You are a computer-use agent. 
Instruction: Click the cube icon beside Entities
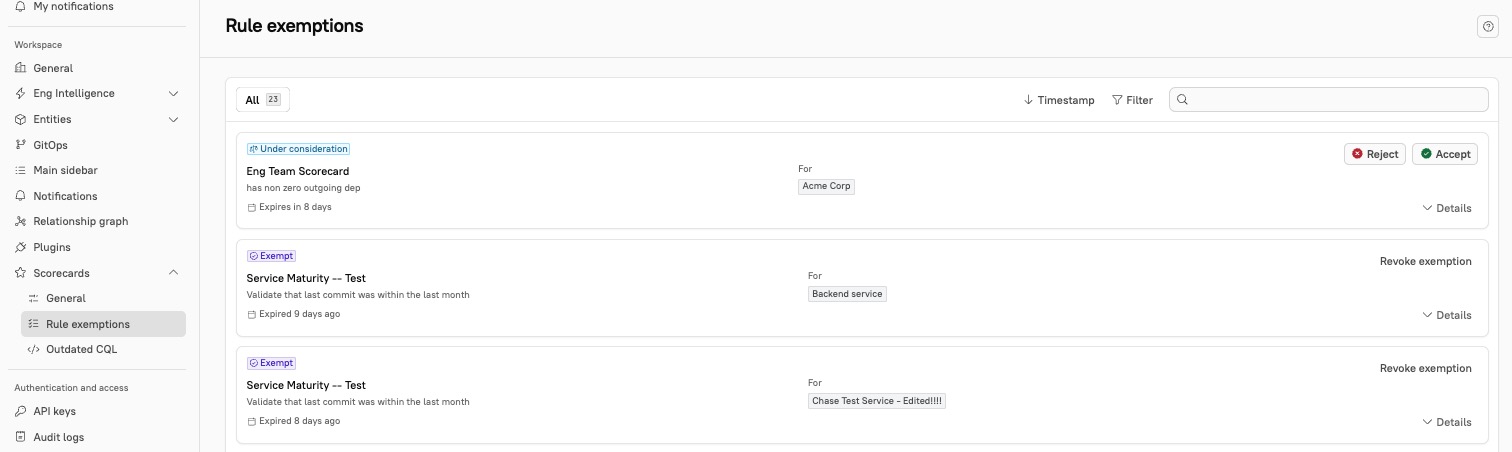click(20, 119)
